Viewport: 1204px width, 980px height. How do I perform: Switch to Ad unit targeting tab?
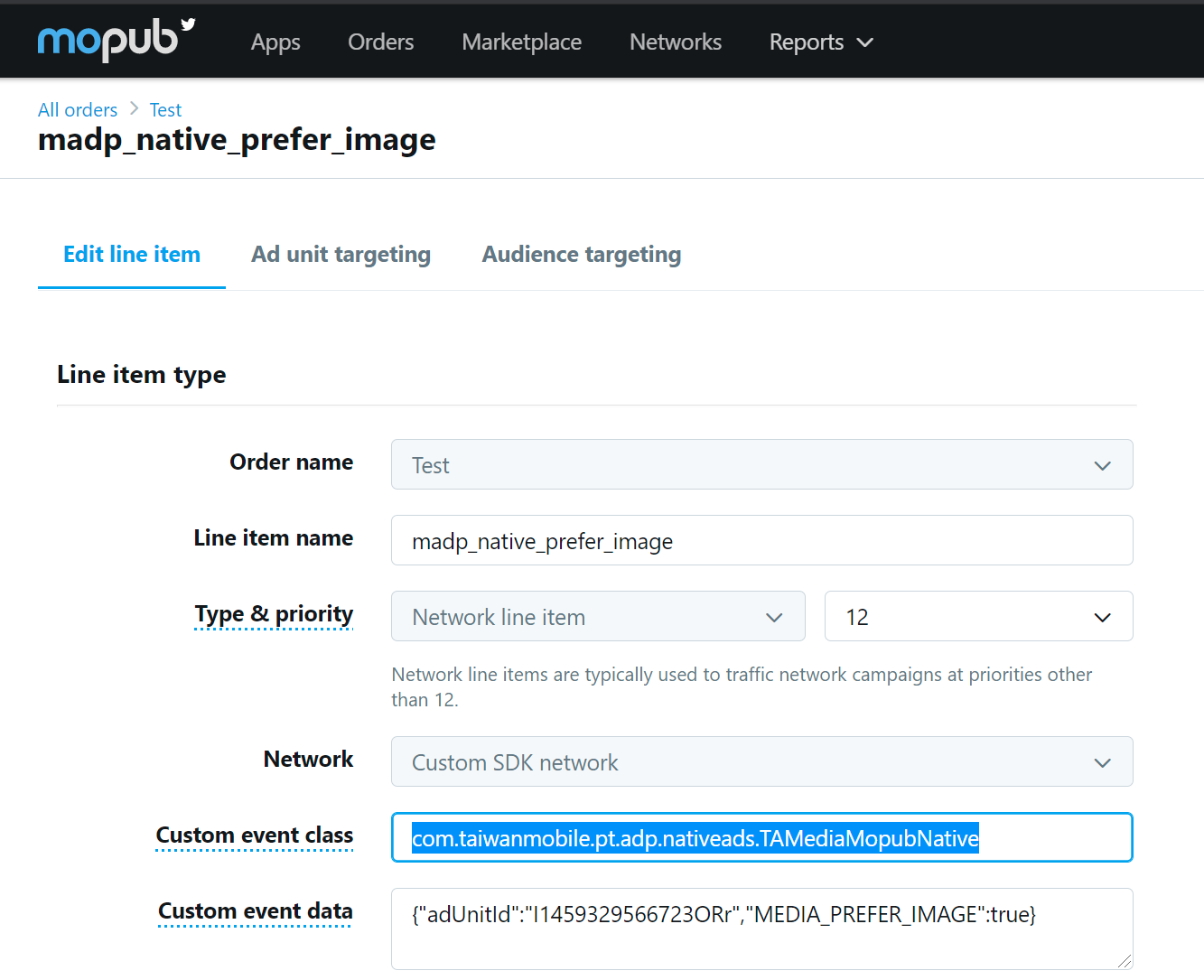[x=341, y=255]
